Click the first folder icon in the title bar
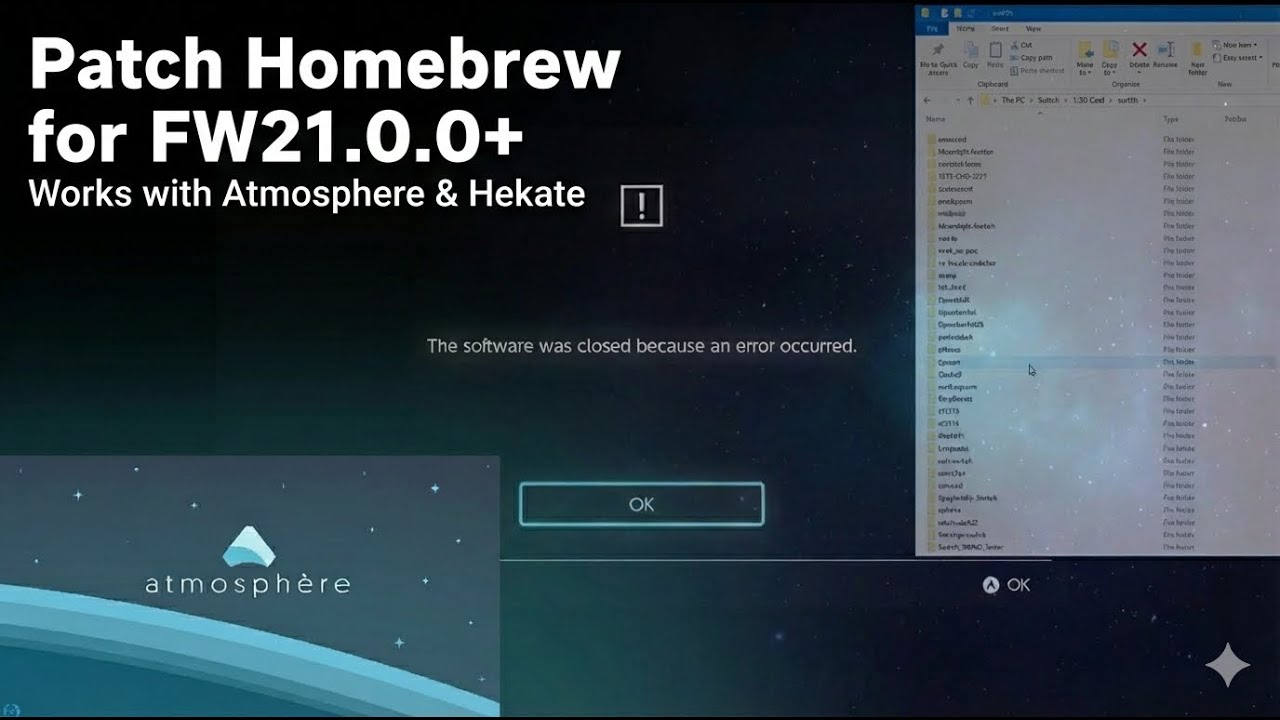 (925, 13)
